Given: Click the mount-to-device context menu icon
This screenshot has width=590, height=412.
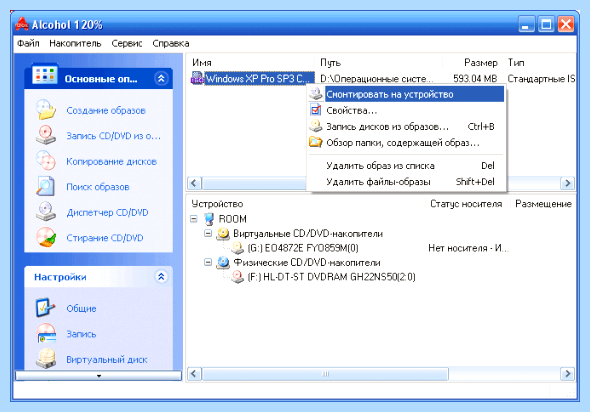Looking at the screenshot, I should coord(316,94).
